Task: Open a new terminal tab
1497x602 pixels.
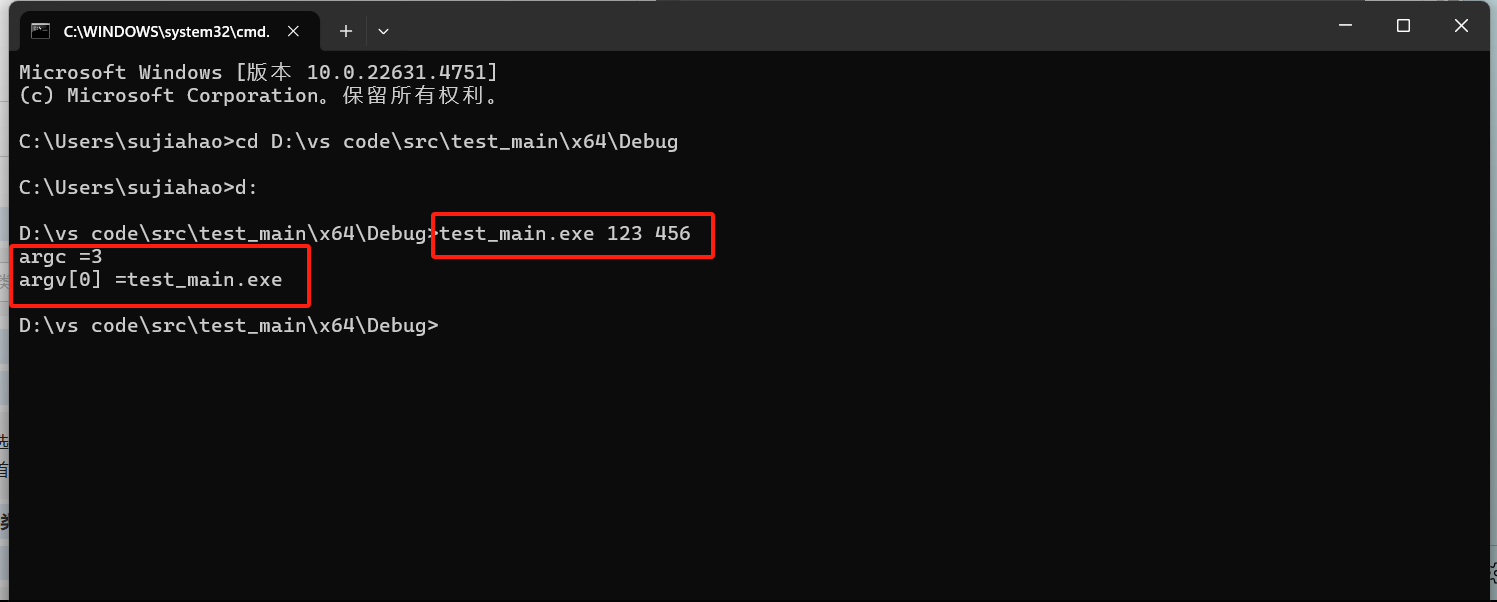Action: coord(345,31)
